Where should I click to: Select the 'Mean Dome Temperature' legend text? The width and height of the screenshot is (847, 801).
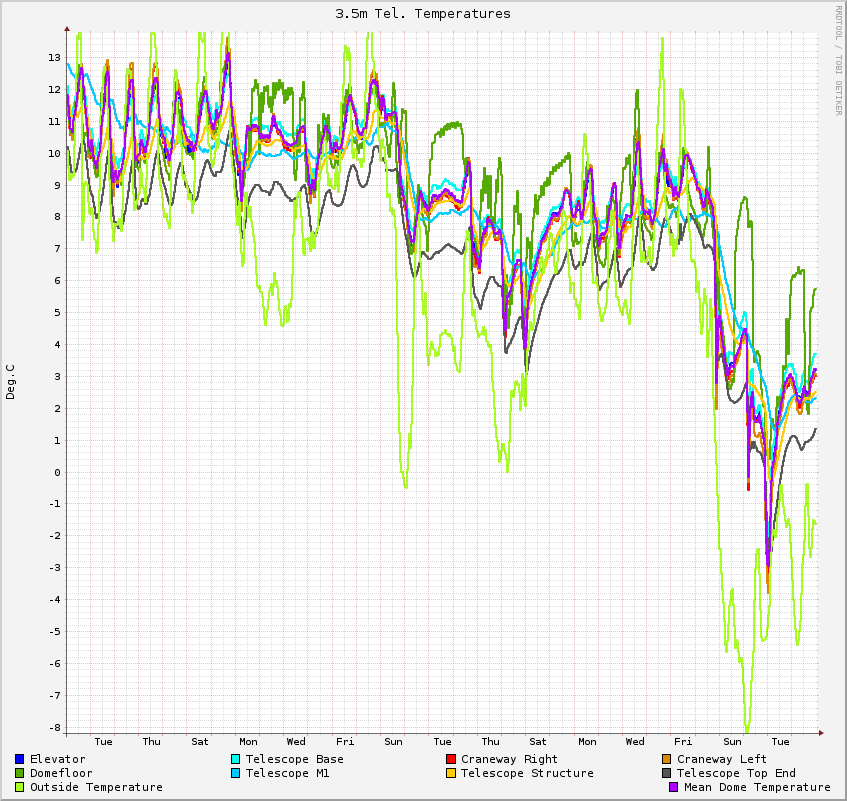pos(757,787)
